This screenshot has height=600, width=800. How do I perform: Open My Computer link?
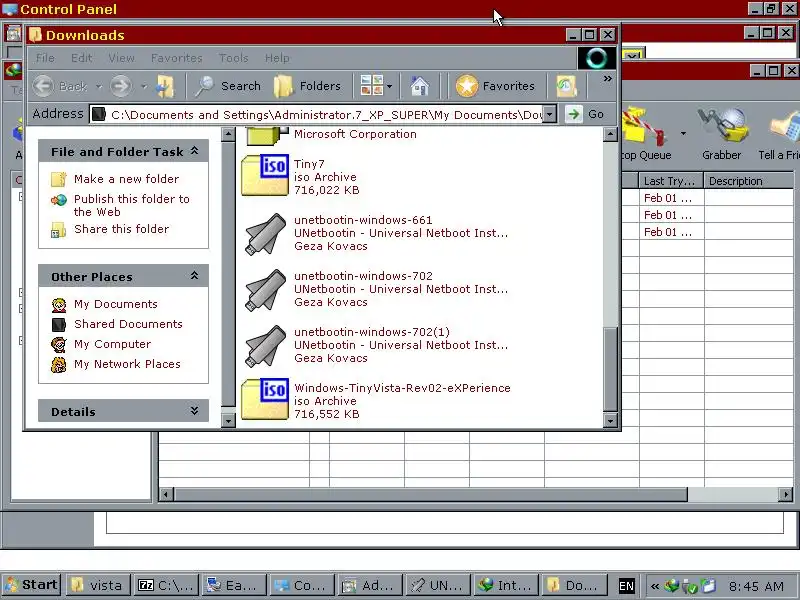pyautogui.click(x=112, y=344)
